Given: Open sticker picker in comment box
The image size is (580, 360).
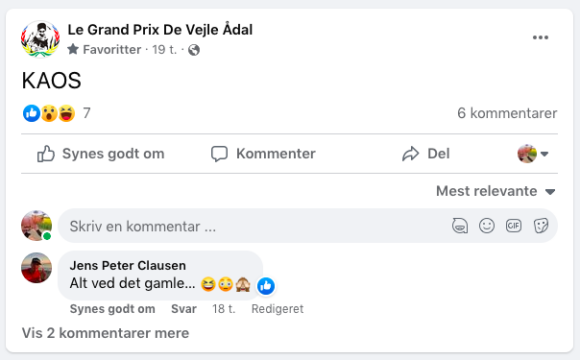Looking at the screenshot, I should pyautogui.click(x=541, y=226).
